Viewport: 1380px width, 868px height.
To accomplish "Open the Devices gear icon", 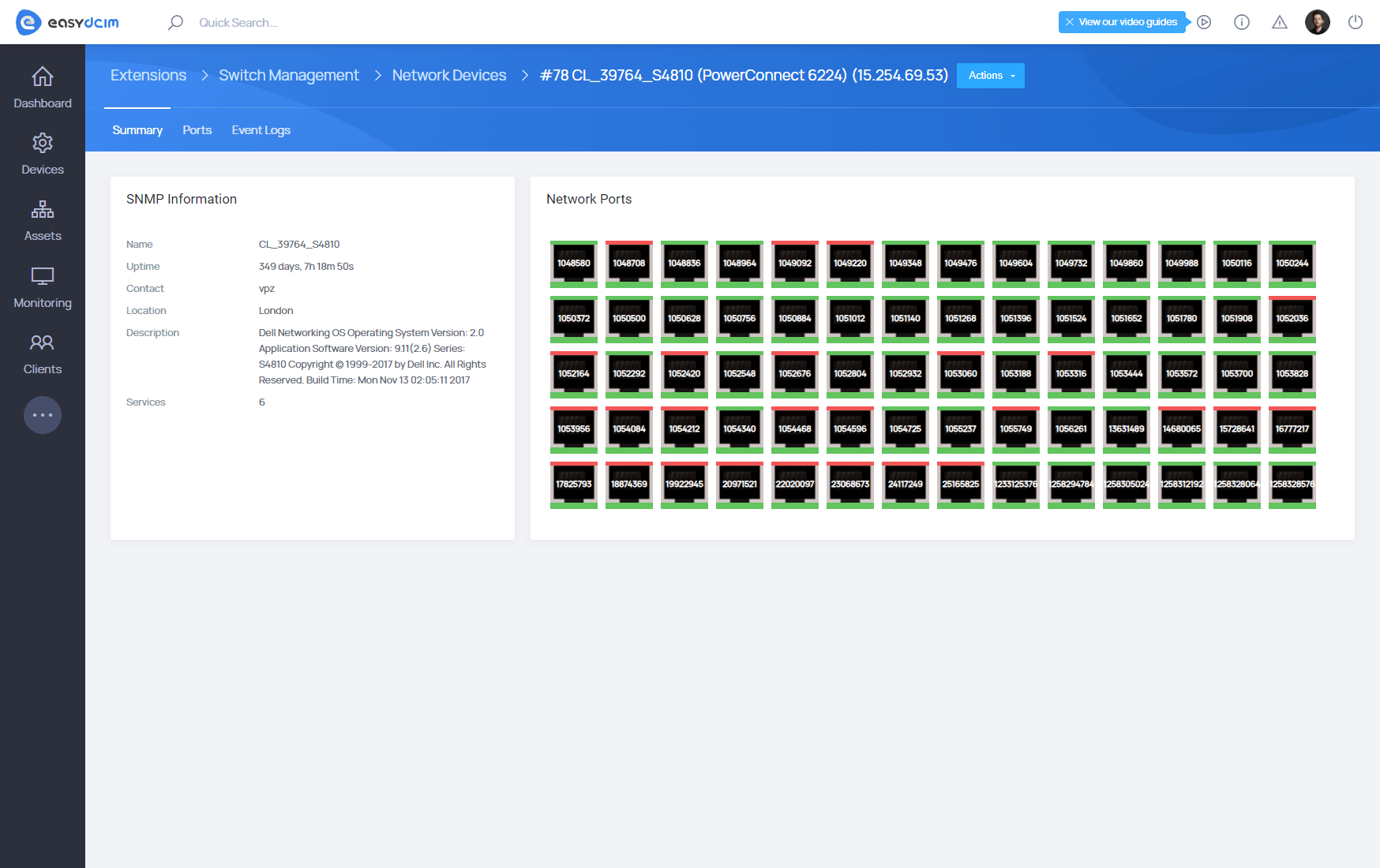I will coord(43,143).
